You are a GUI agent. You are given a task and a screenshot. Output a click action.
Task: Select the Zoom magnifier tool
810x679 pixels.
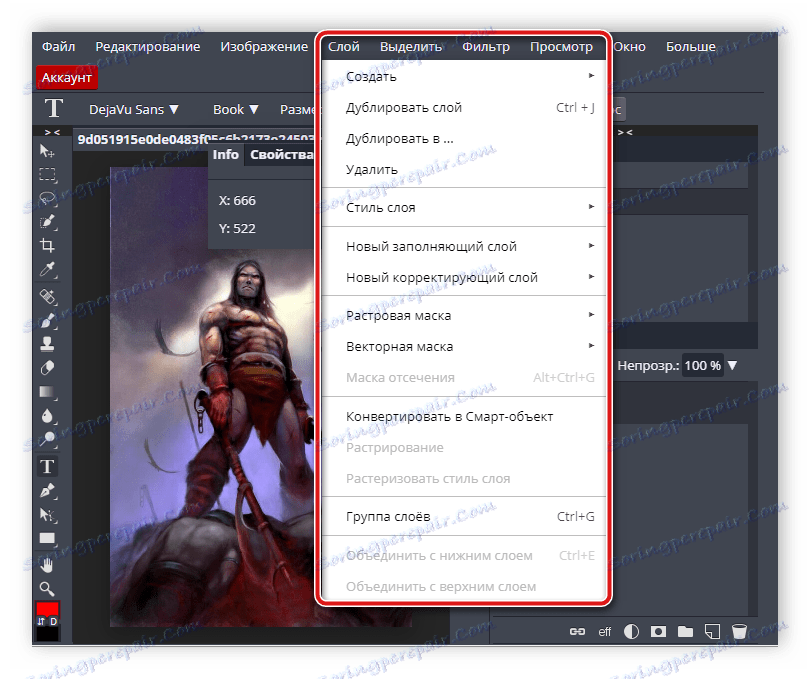pos(48,589)
